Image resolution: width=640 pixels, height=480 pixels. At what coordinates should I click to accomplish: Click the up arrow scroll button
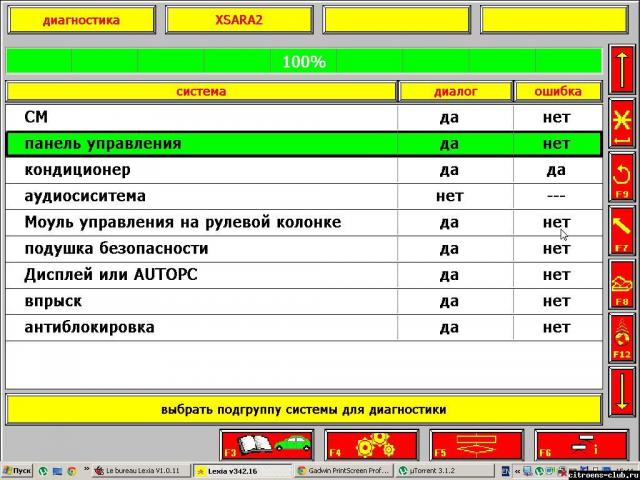[622, 69]
